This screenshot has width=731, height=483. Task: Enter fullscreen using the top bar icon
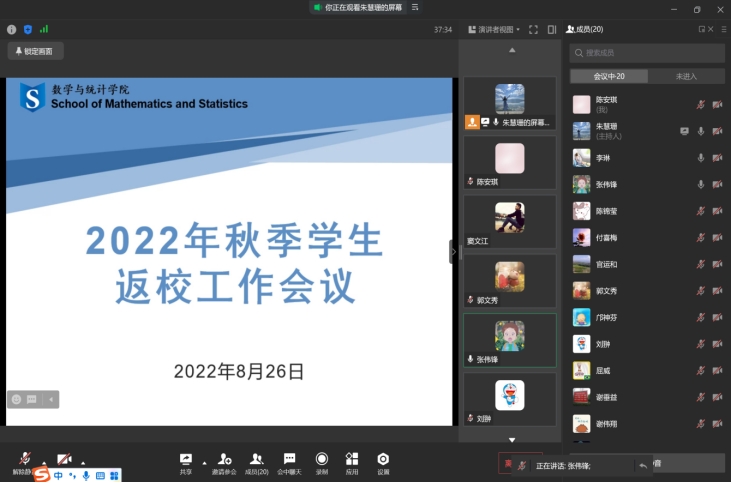tap(533, 30)
